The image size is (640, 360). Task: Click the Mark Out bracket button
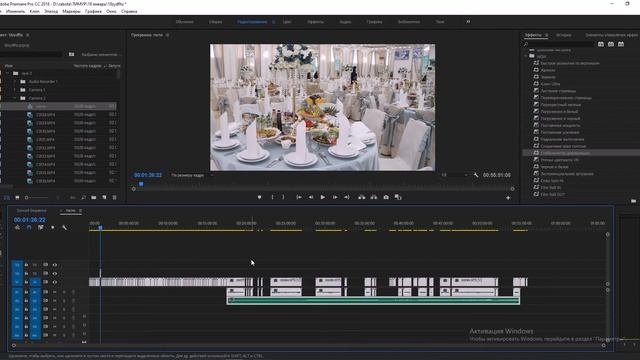coord(283,197)
